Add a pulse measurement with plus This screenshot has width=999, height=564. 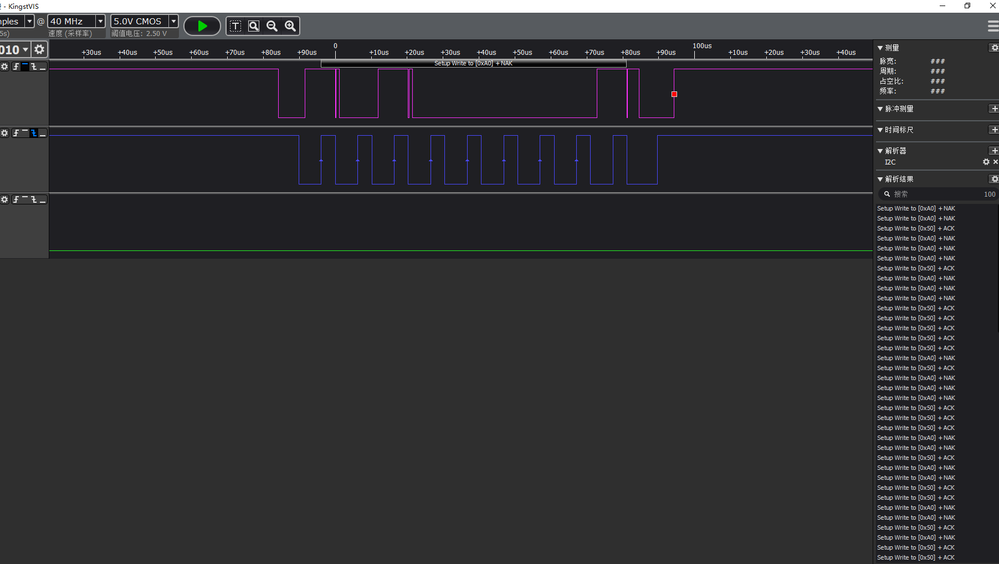coord(994,109)
